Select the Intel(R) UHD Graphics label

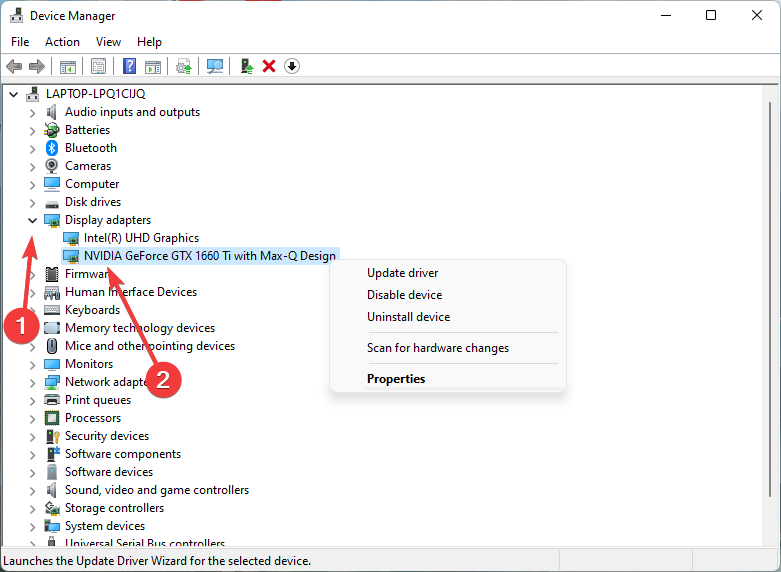[141, 238]
